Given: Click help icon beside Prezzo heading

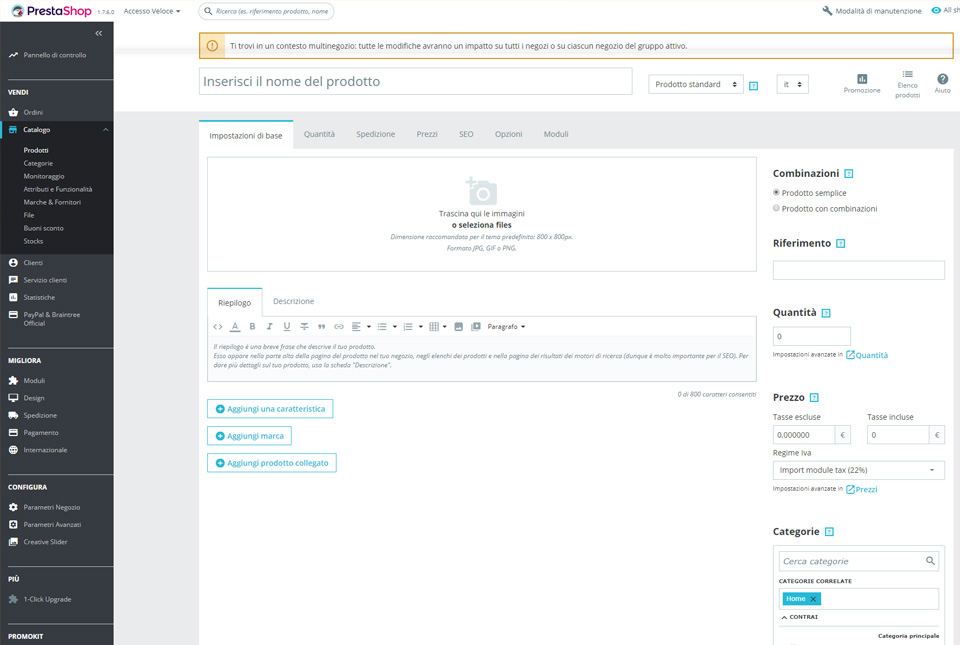Looking at the screenshot, I should [814, 398].
